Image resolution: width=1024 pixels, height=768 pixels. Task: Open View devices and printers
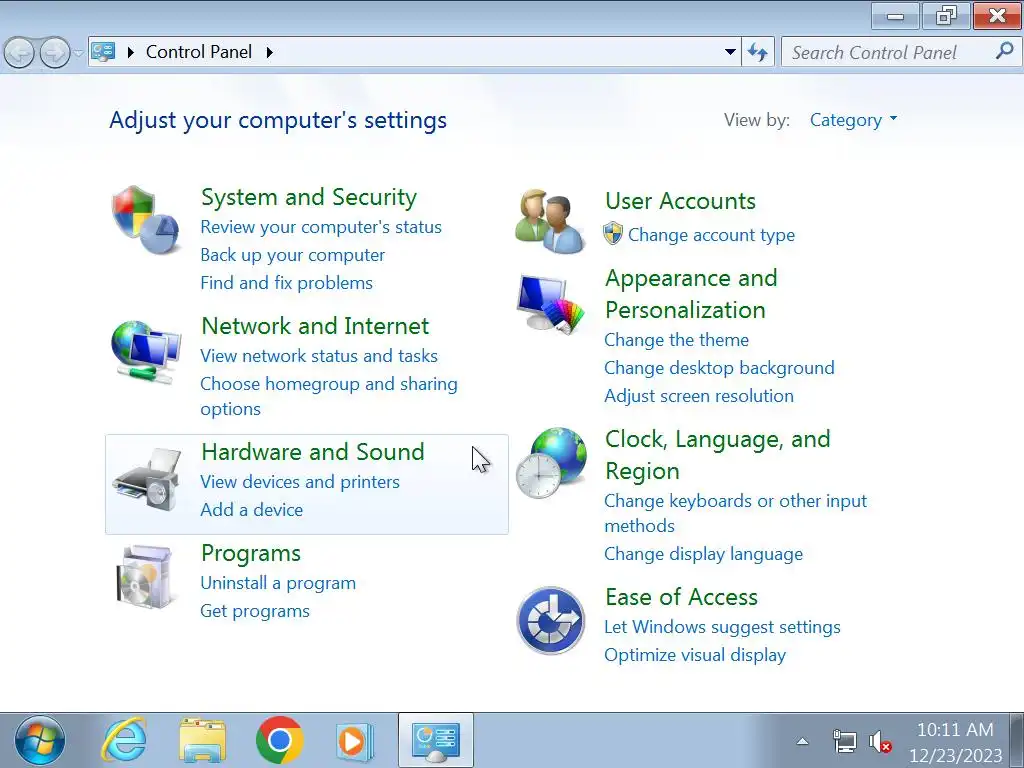(300, 481)
